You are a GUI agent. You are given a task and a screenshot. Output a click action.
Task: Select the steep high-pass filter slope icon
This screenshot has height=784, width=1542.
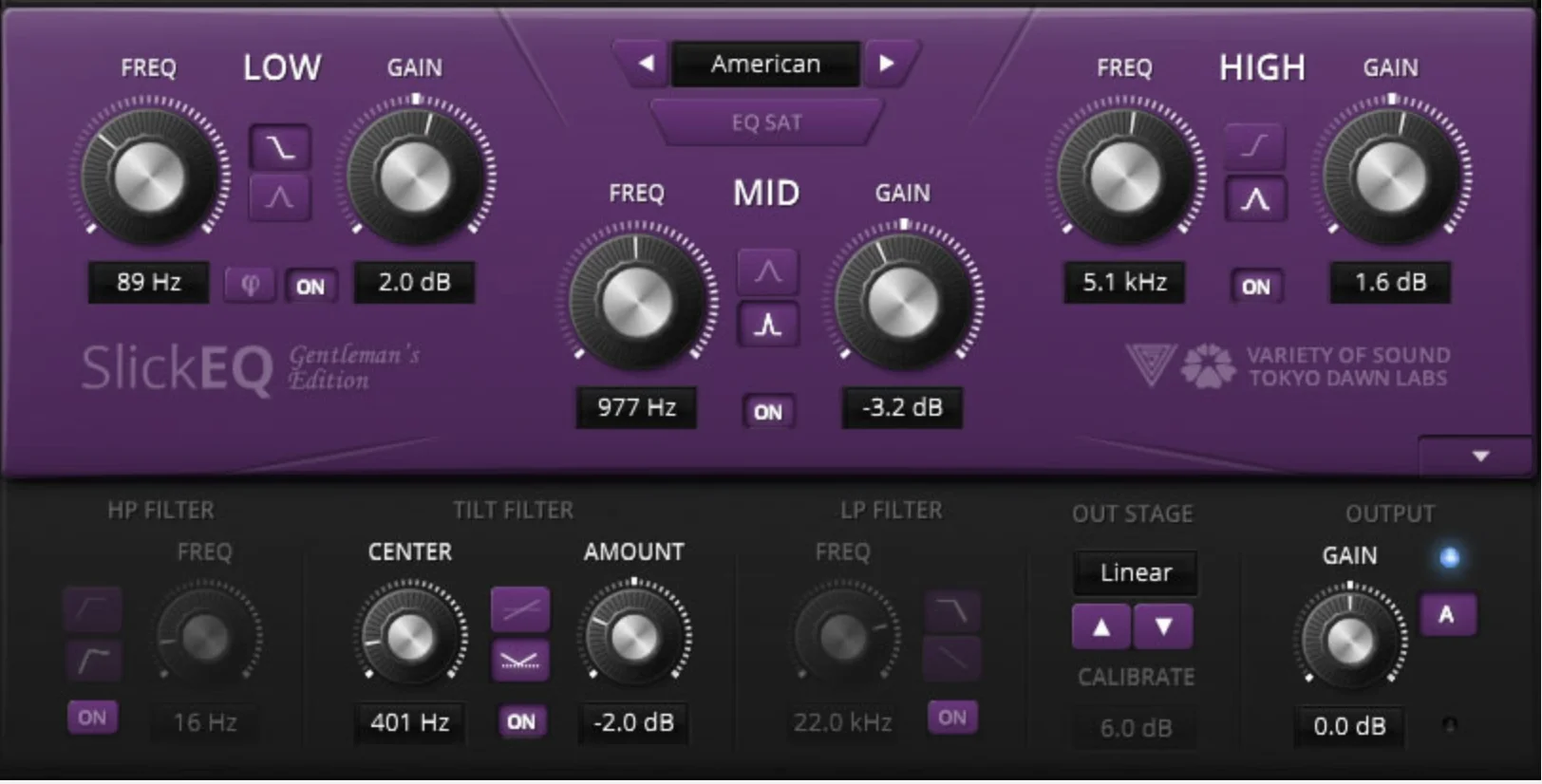[93, 659]
